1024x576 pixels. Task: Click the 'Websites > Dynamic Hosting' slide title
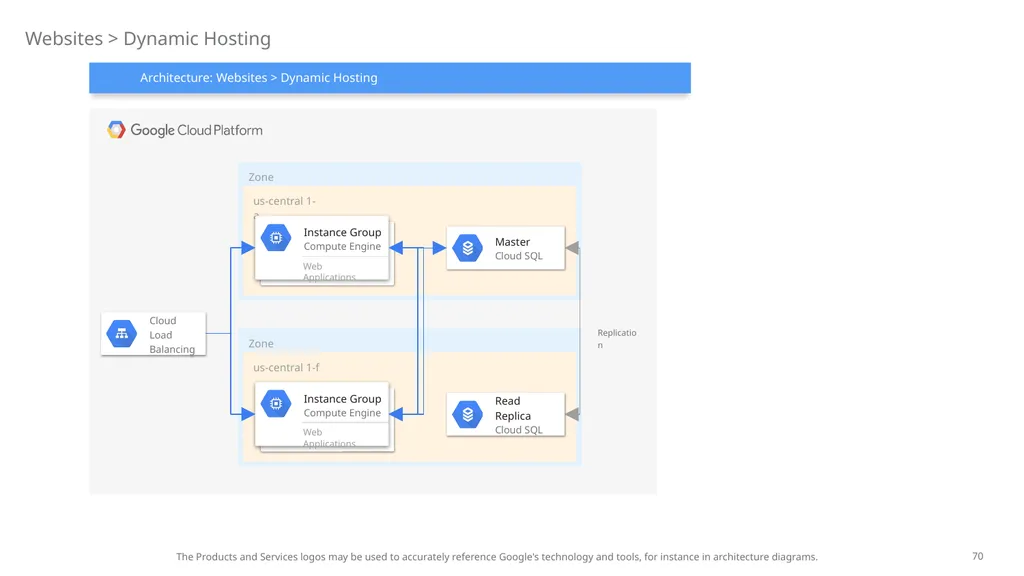point(148,39)
